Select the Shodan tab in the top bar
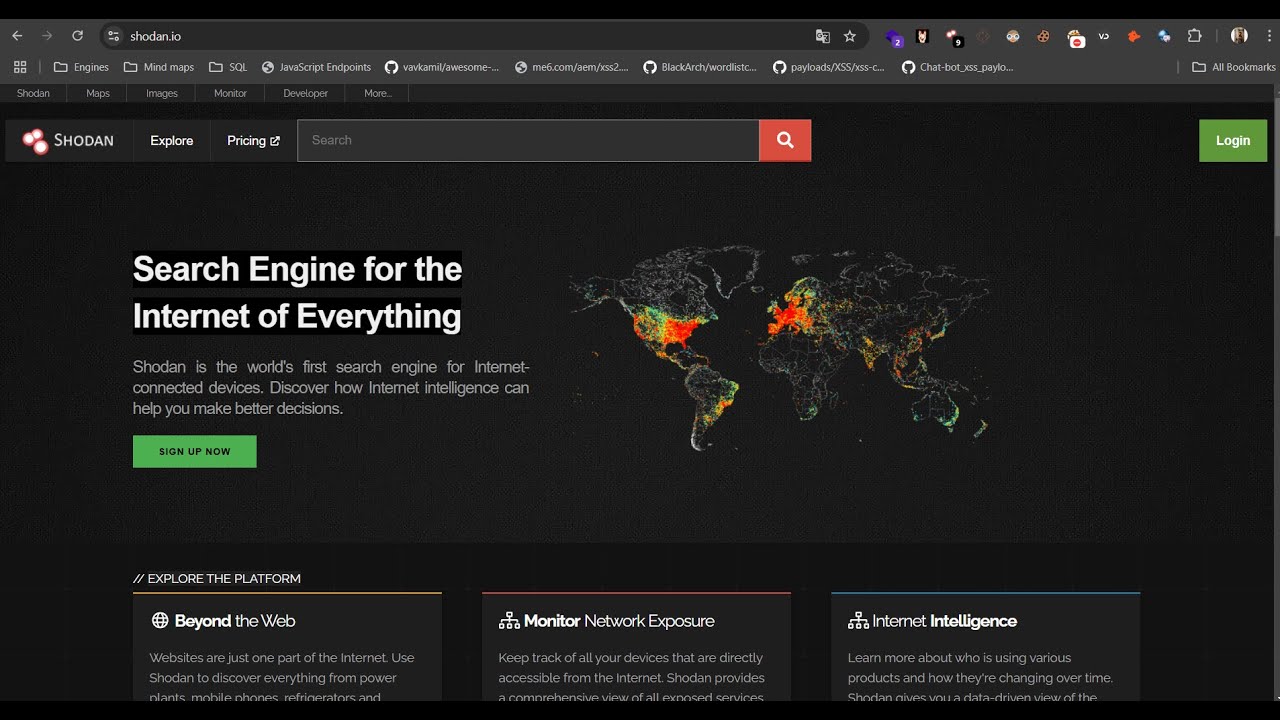1280x720 pixels. [33, 93]
